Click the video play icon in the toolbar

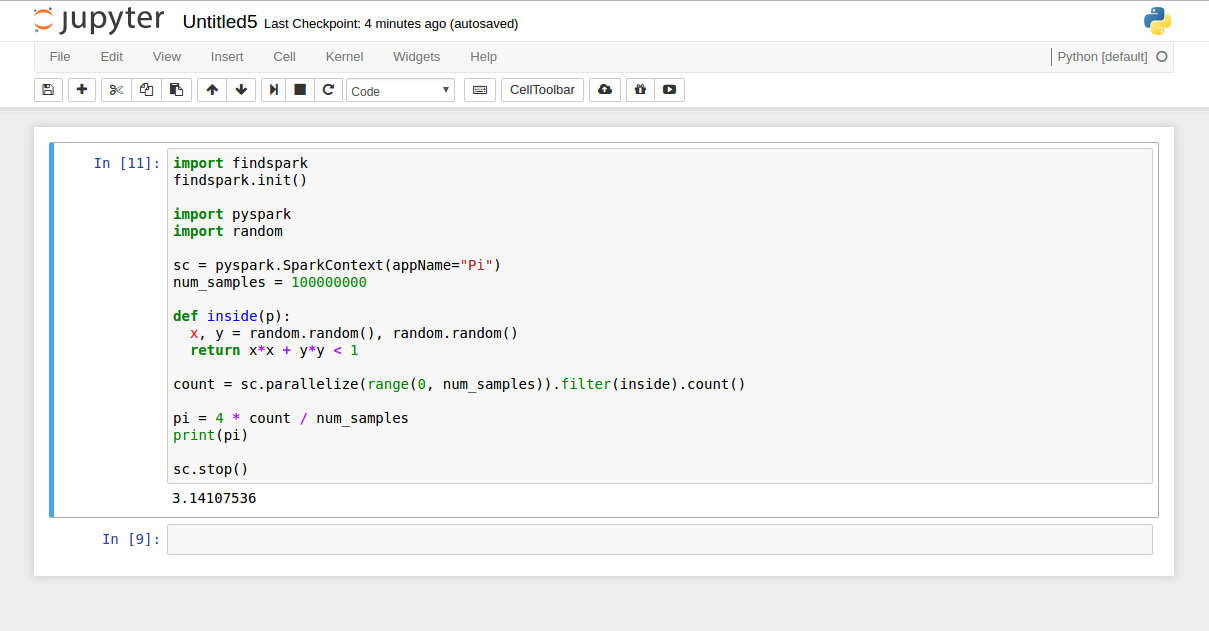pos(668,89)
